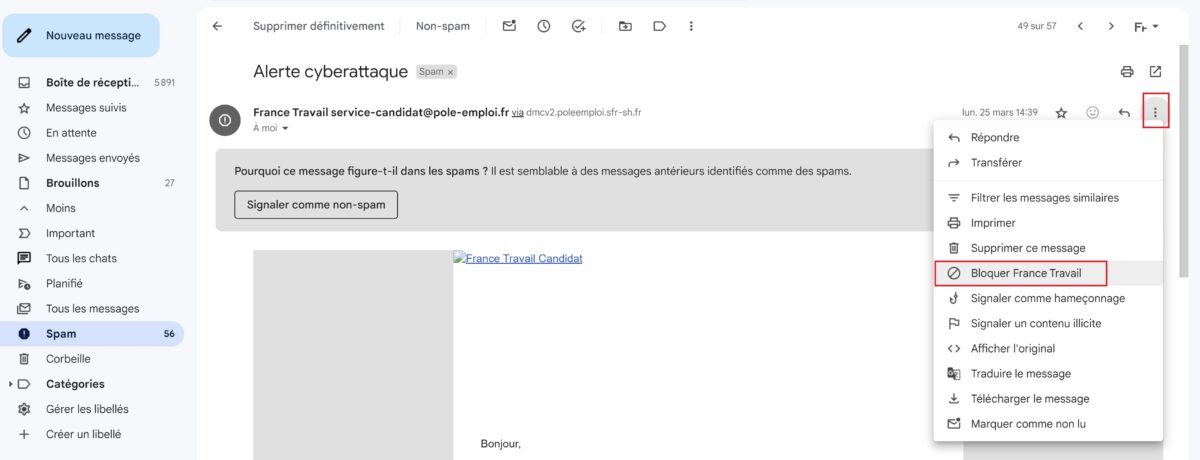Click the 49 sur 57 counter
1200x460 pixels.
[x=1037, y=26]
